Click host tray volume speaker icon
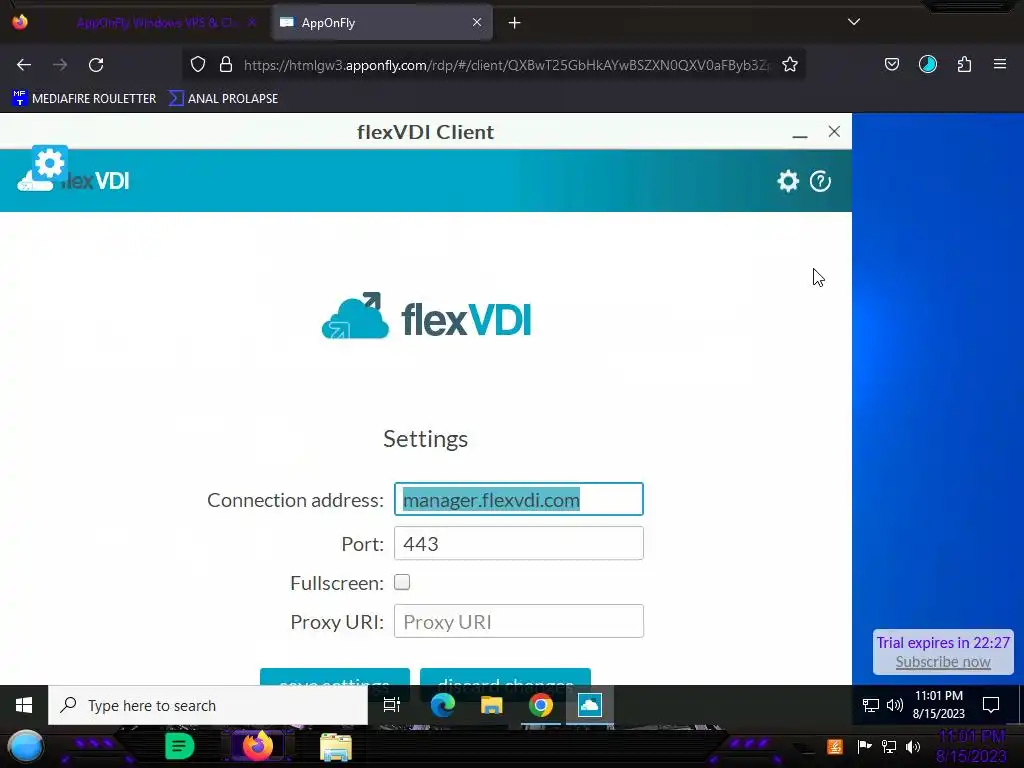The width and height of the screenshot is (1024, 768). click(913, 746)
